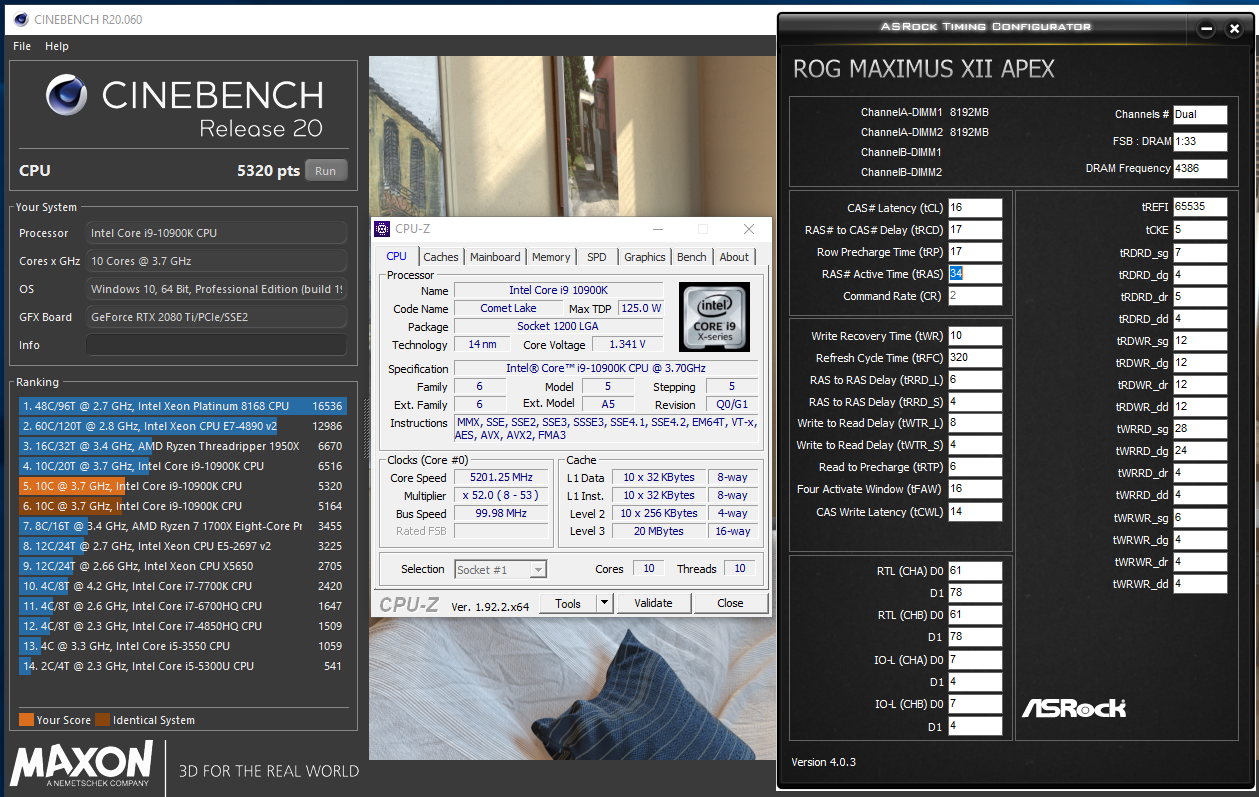This screenshot has height=797, width=1259.
Task: Click the Channels # field showing Dual
Action: coord(1200,114)
